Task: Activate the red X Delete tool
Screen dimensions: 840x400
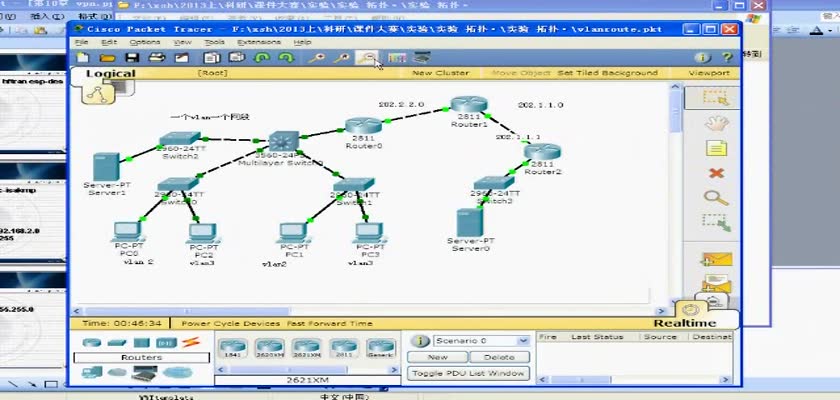Action: [x=716, y=173]
